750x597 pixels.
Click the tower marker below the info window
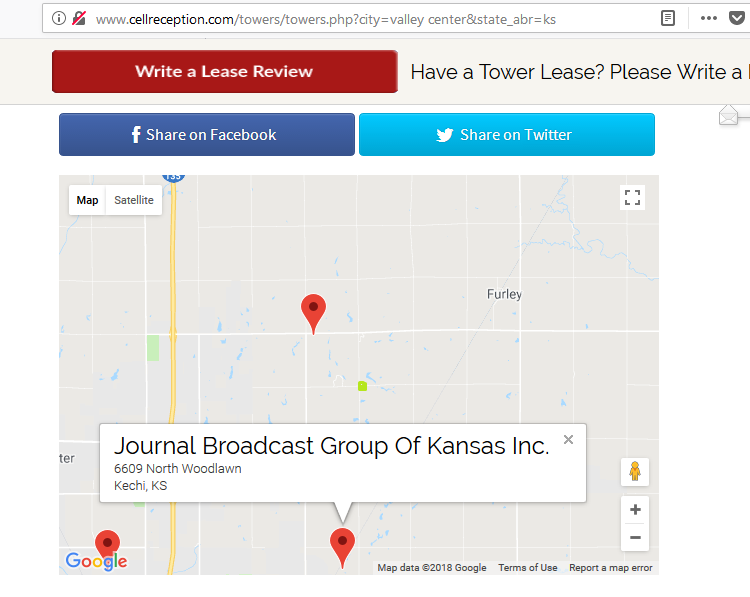(342, 546)
